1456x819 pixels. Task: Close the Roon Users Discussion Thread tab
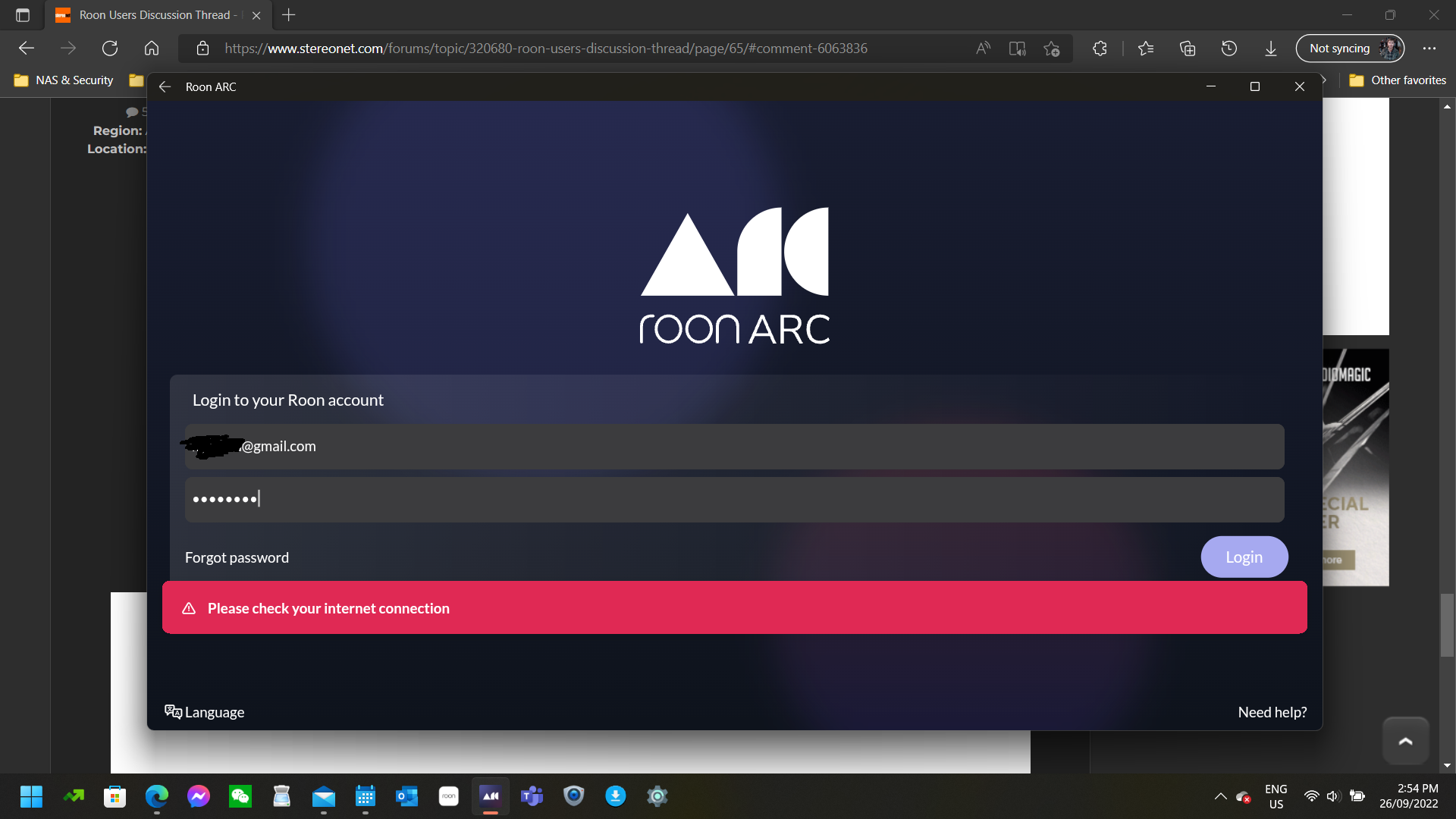(x=256, y=15)
